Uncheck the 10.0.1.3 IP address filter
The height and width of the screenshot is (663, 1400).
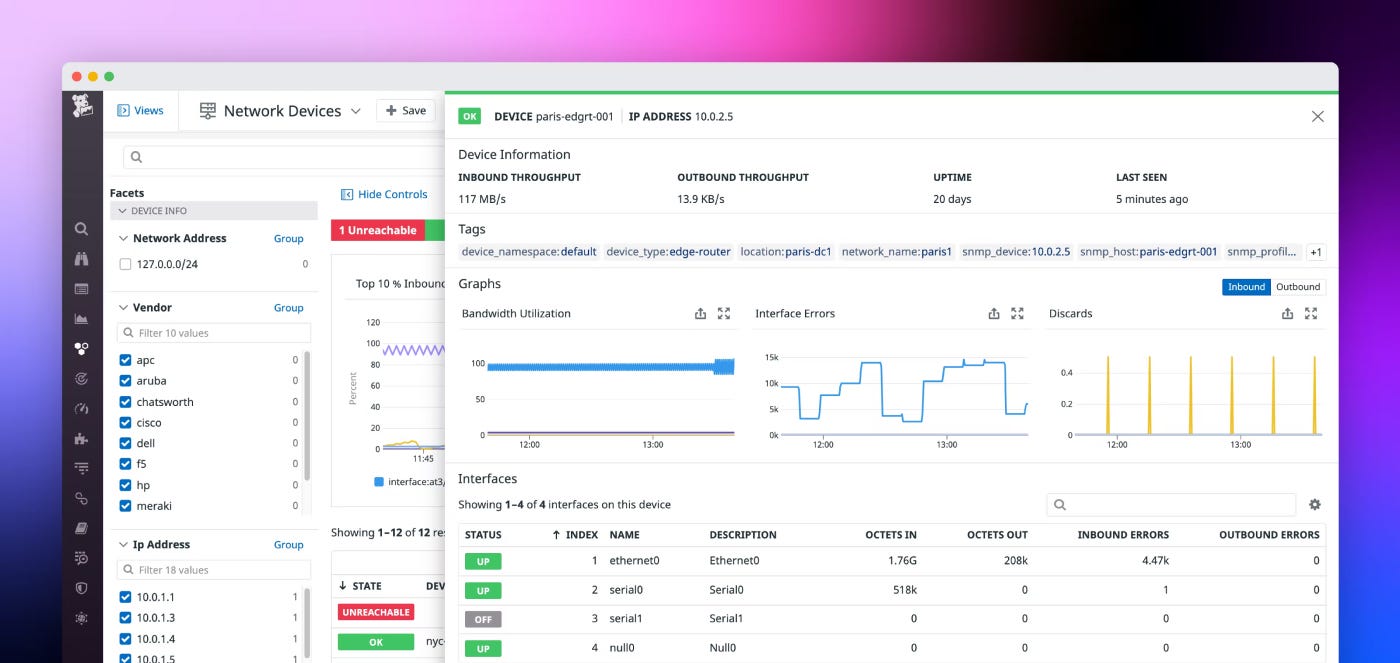pyautogui.click(x=124, y=617)
